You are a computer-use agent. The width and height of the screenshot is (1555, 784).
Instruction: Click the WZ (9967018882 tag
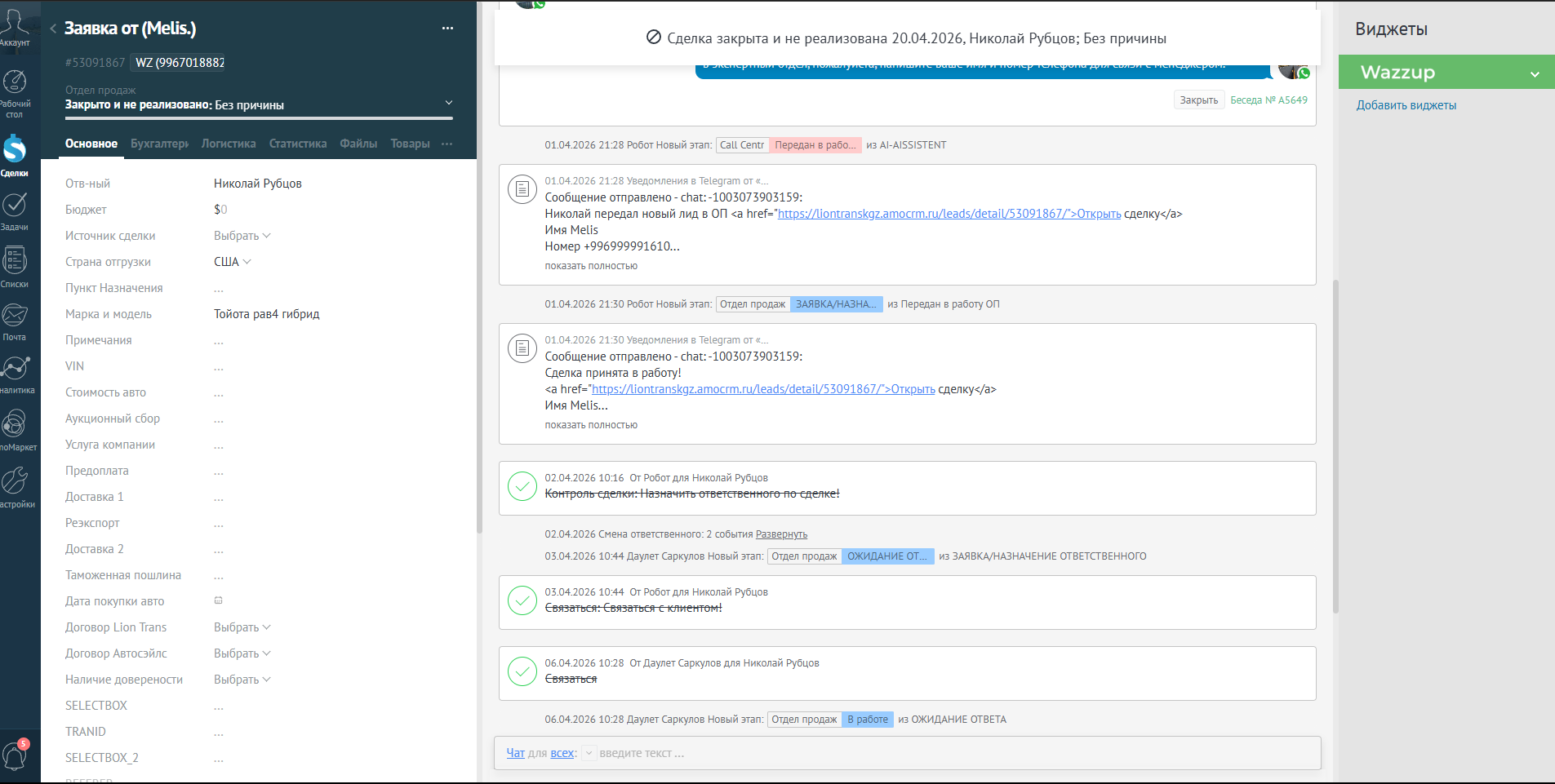pyautogui.click(x=179, y=63)
